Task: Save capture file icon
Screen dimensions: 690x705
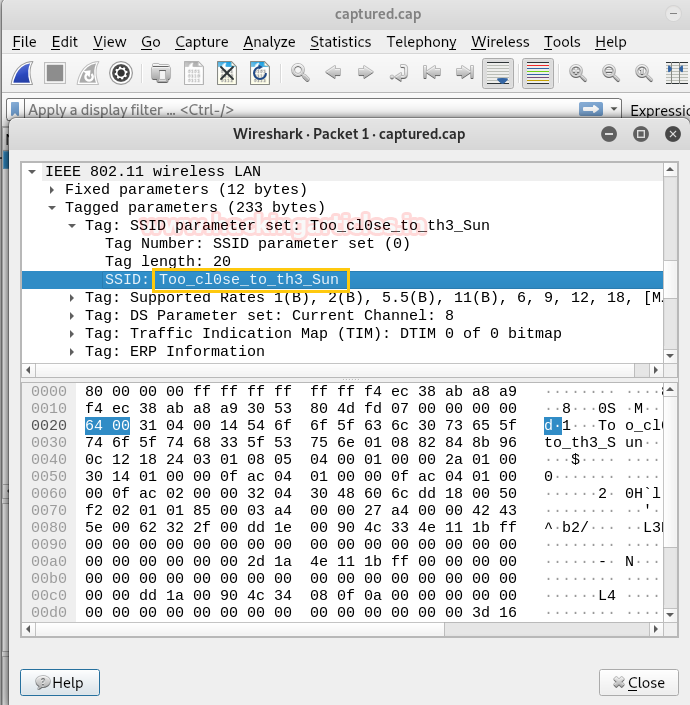Action: [x=194, y=73]
